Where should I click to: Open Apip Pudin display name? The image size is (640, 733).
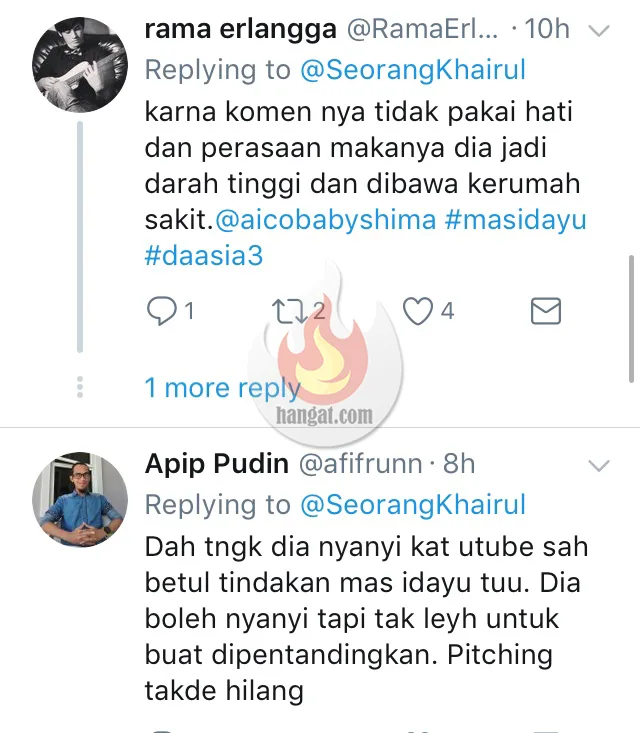click(216, 464)
